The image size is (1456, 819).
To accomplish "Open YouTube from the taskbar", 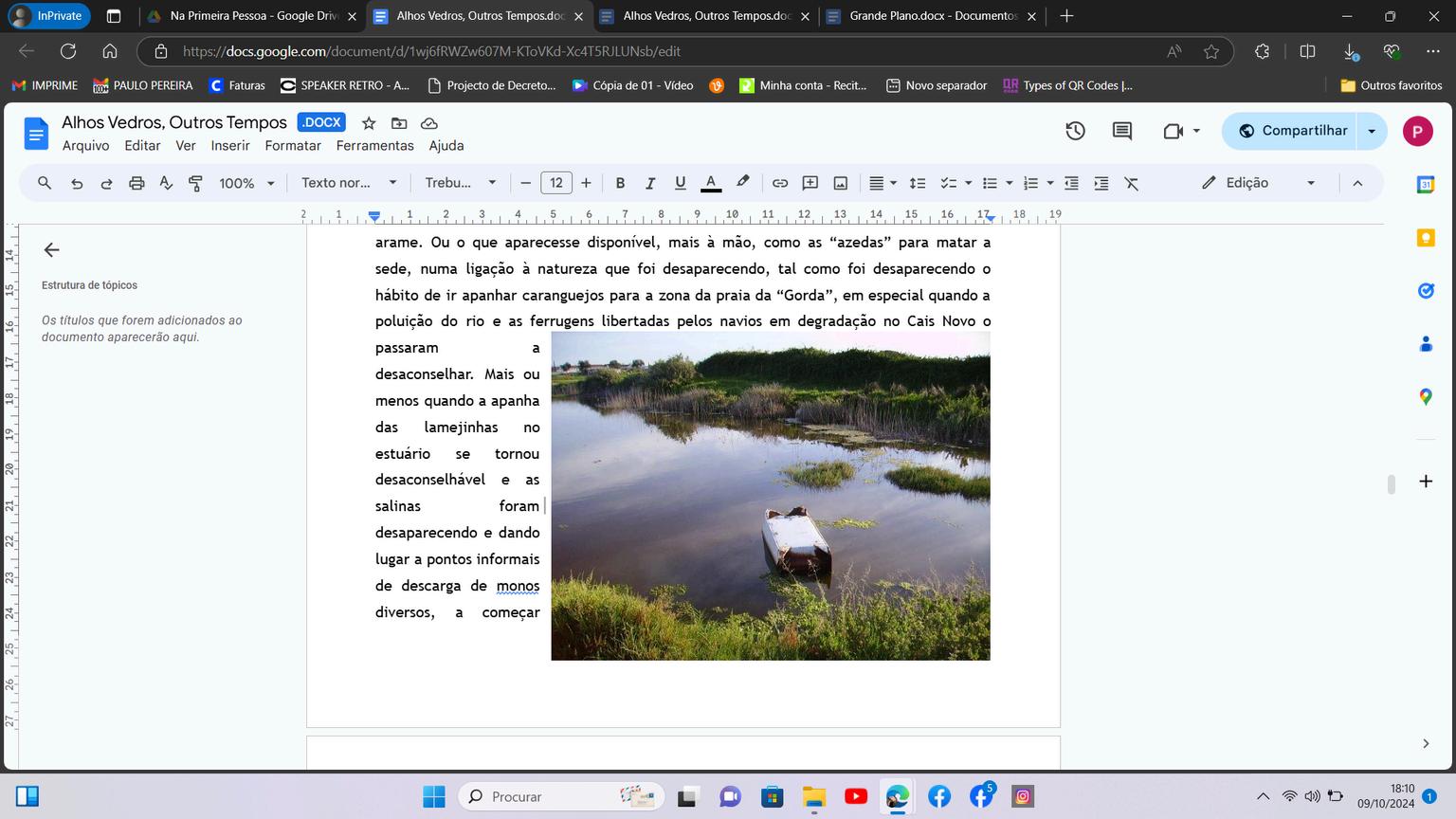I will 855,796.
